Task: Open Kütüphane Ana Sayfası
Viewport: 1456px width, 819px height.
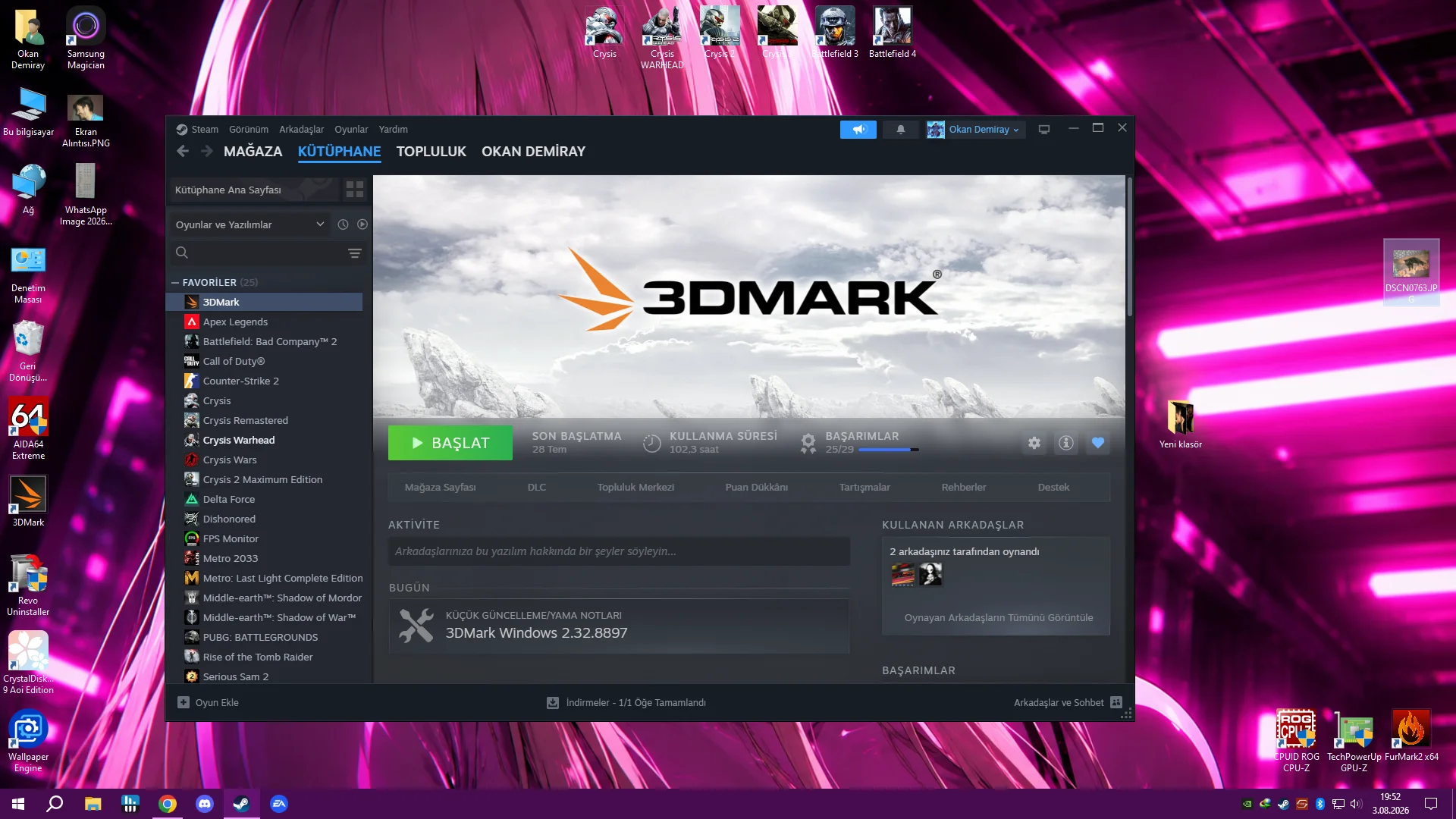Action: point(253,190)
